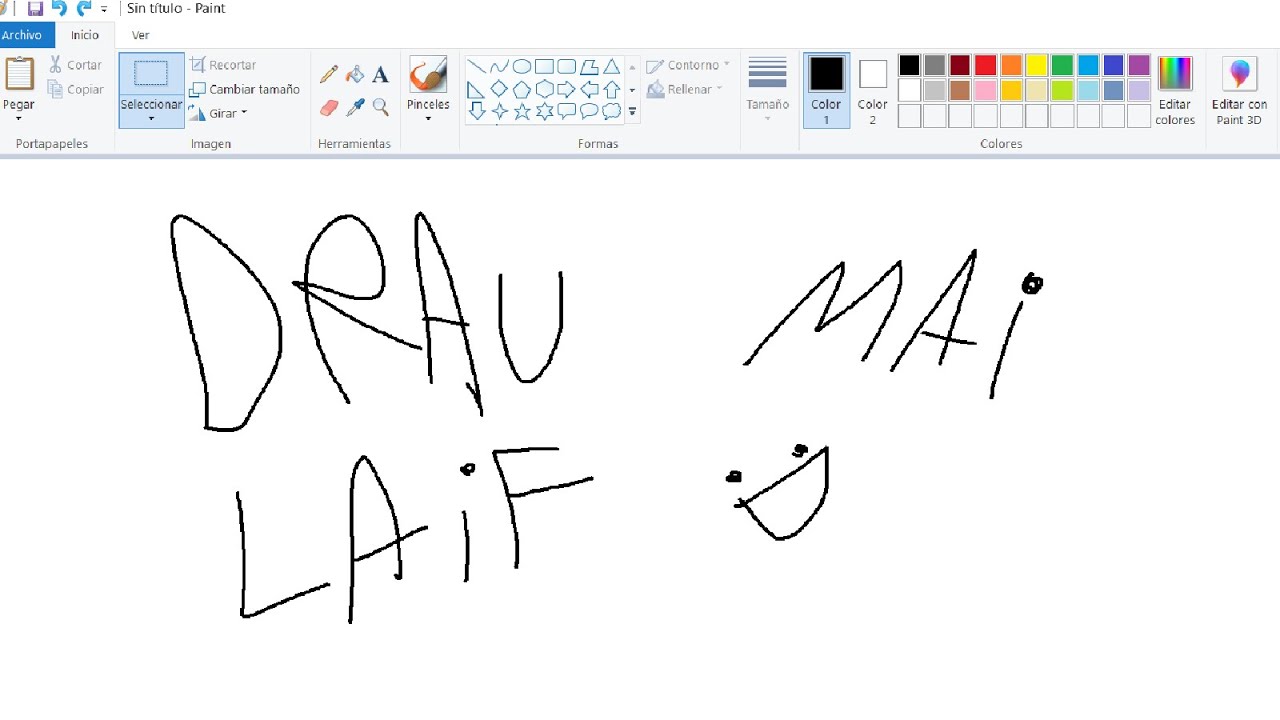The width and height of the screenshot is (1280, 720).
Task: Select the Pencil tool
Action: point(328,75)
